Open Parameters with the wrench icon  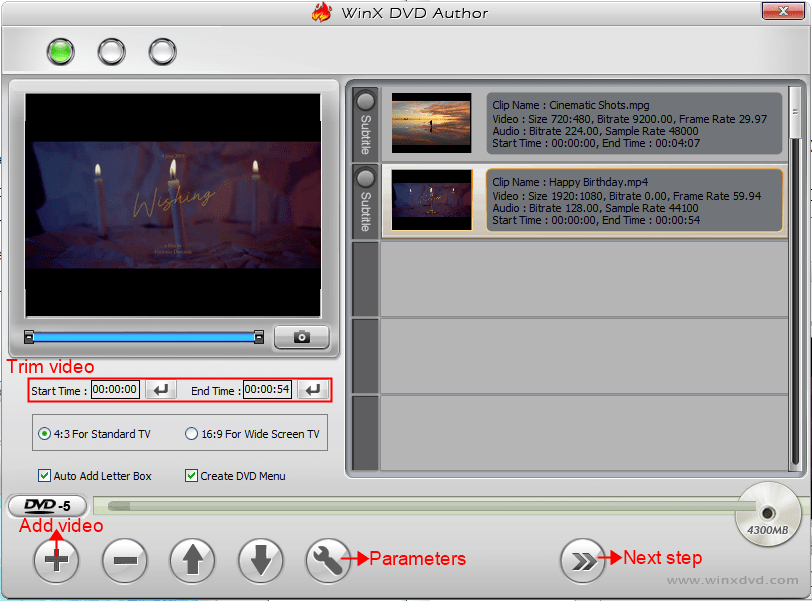coord(328,561)
